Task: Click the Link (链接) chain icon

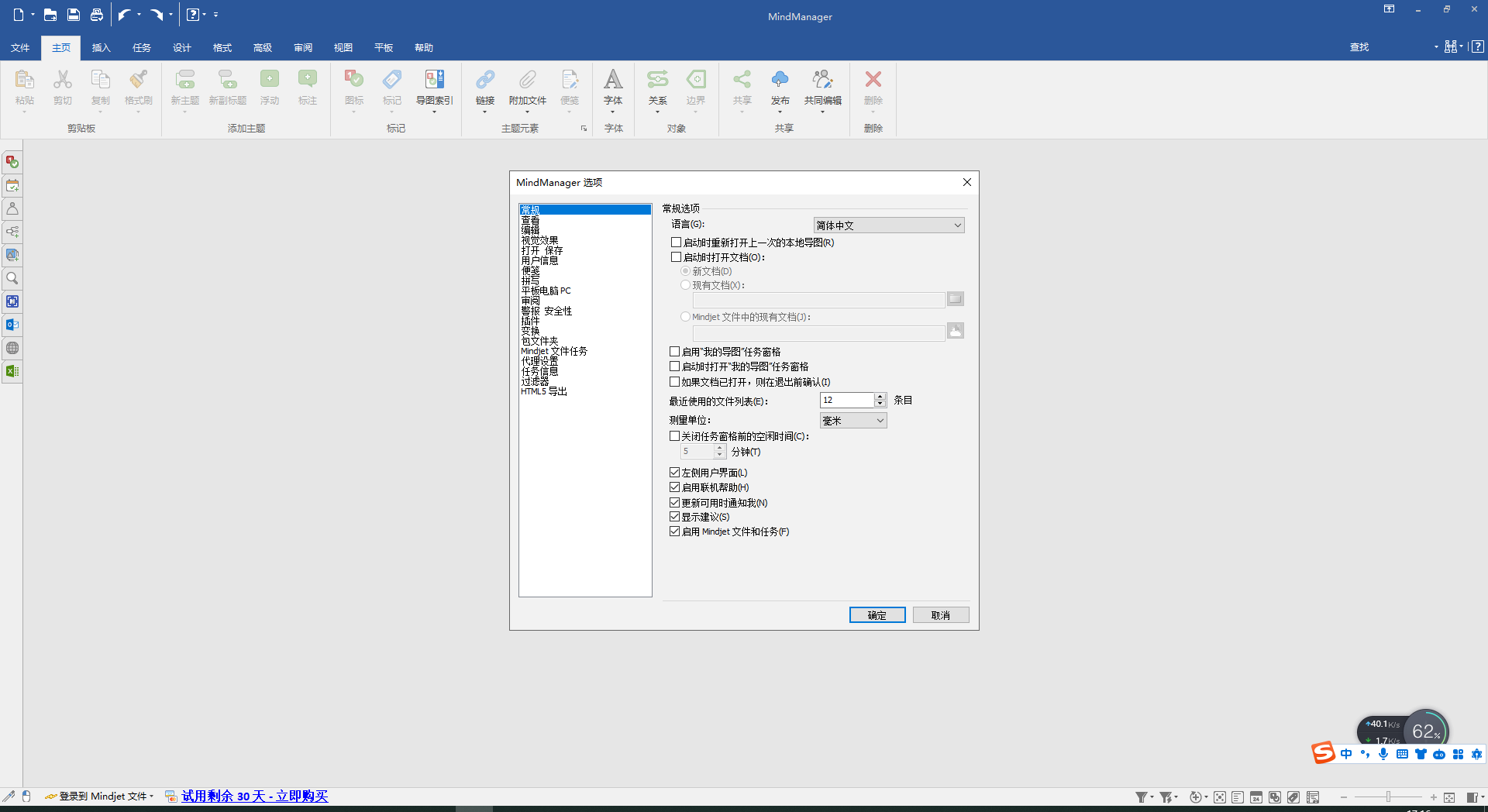Action: click(485, 80)
